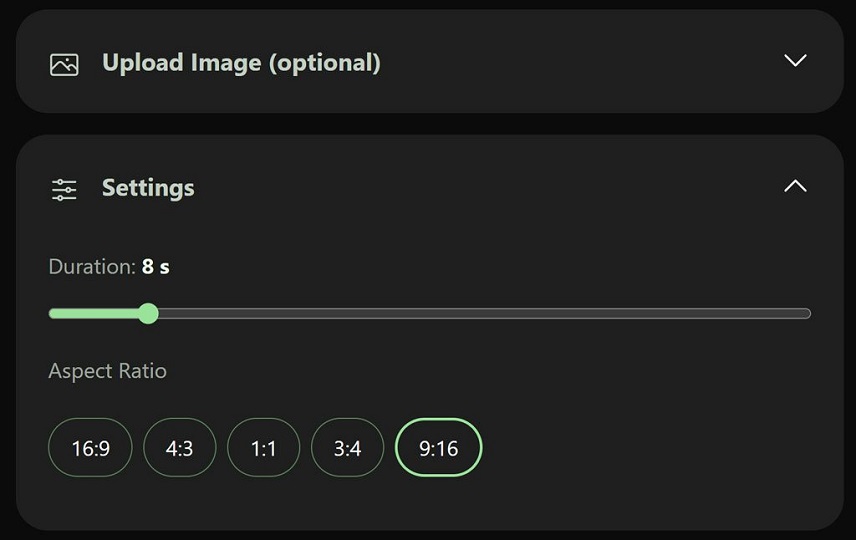Click the far right end of duration slider
This screenshot has width=856, height=540.
pos(807,313)
